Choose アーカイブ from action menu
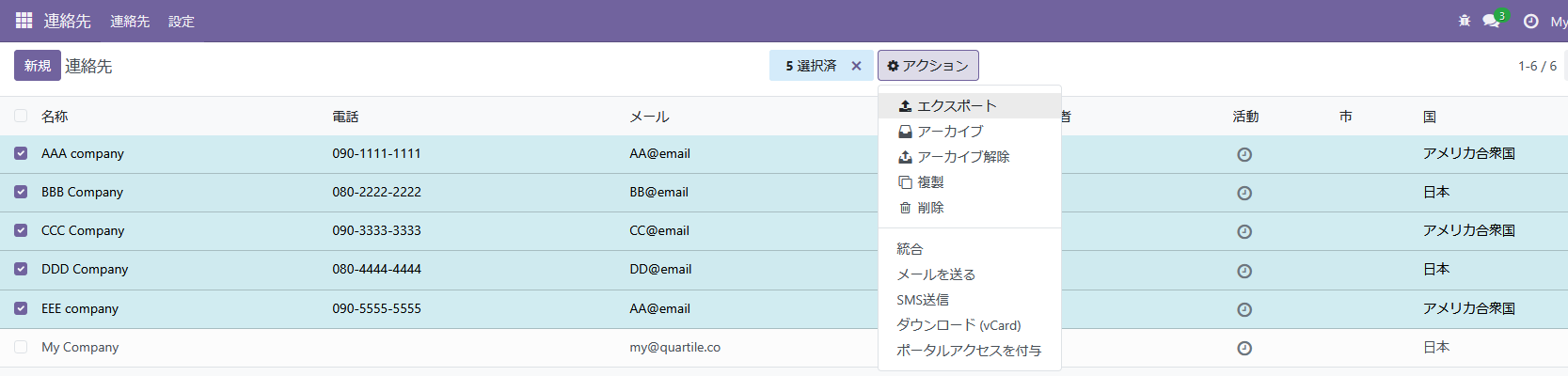Screen dimensions: 1568x376 coord(949,132)
